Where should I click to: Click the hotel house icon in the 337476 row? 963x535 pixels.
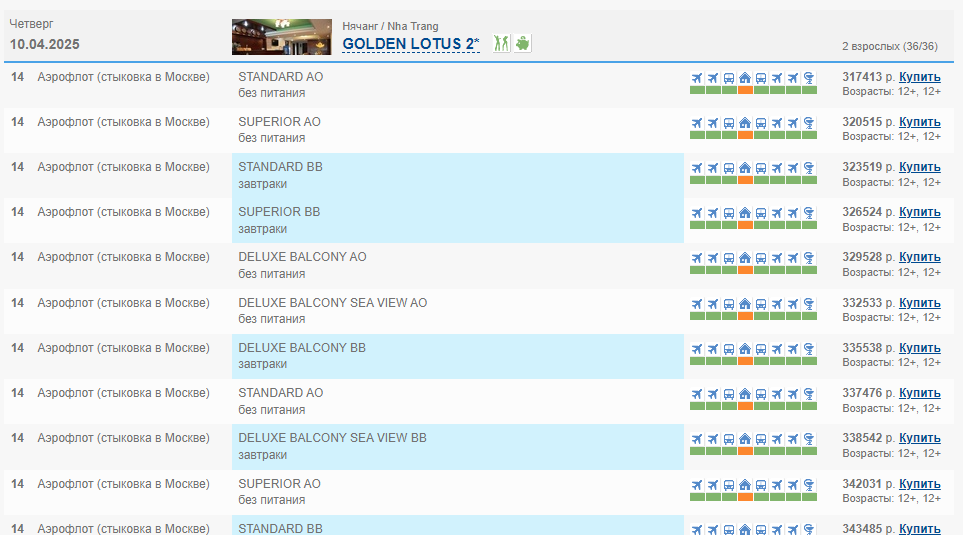[745, 394]
